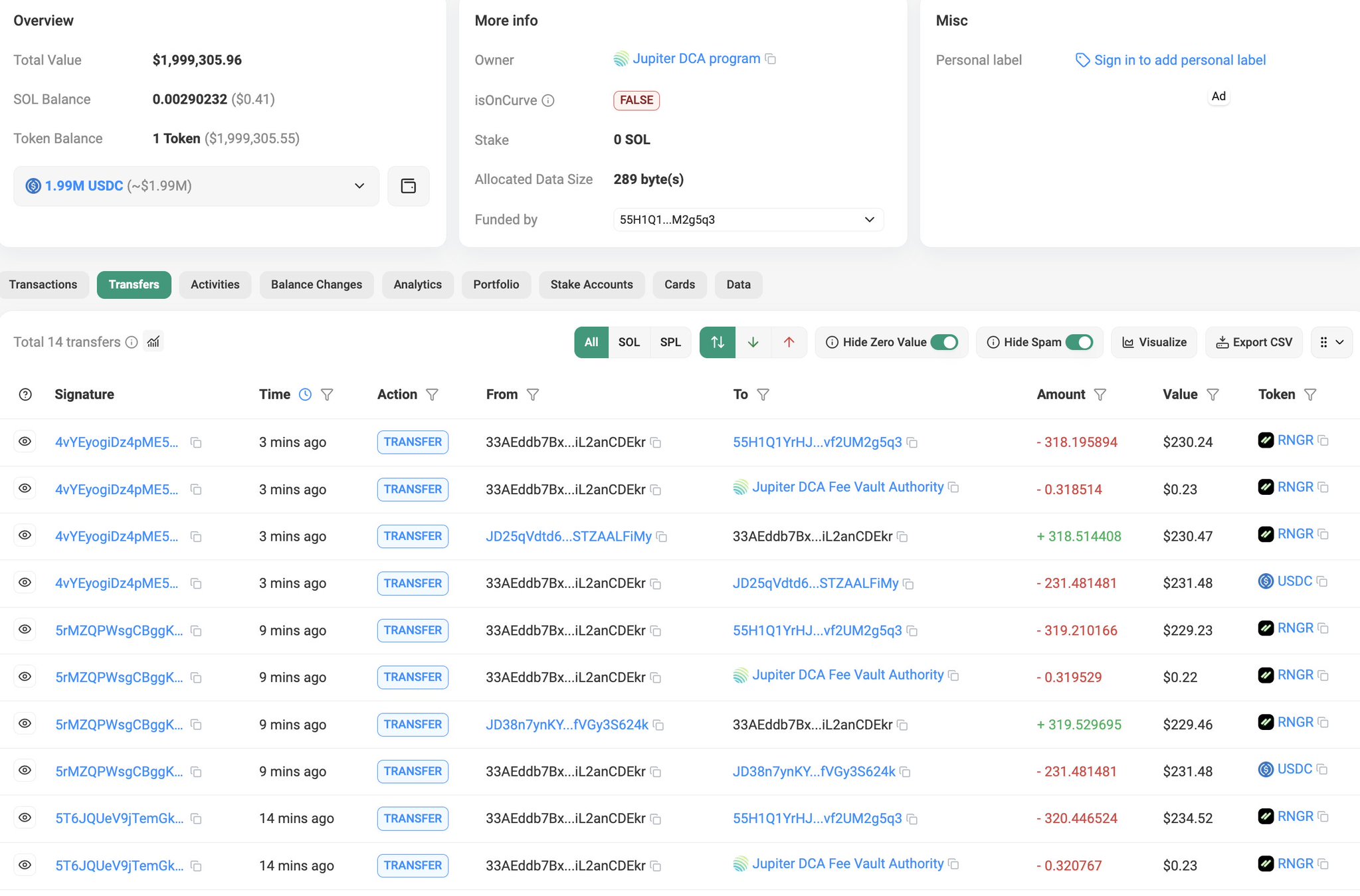Toggle the Hide Spam switch
This screenshot has width=1360, height=896.
click(x=1079, y=342)
